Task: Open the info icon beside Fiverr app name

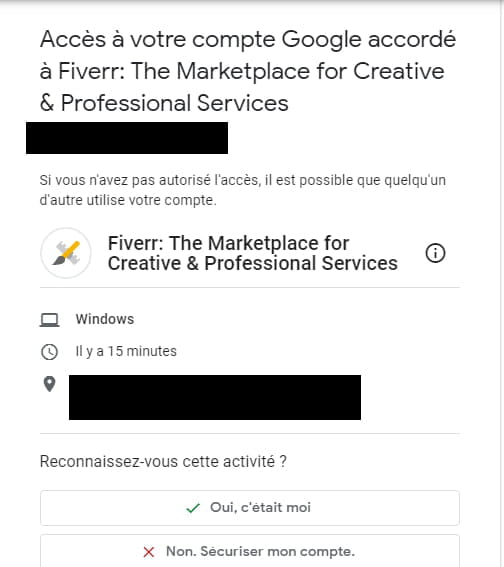Action: click(435, 253)
